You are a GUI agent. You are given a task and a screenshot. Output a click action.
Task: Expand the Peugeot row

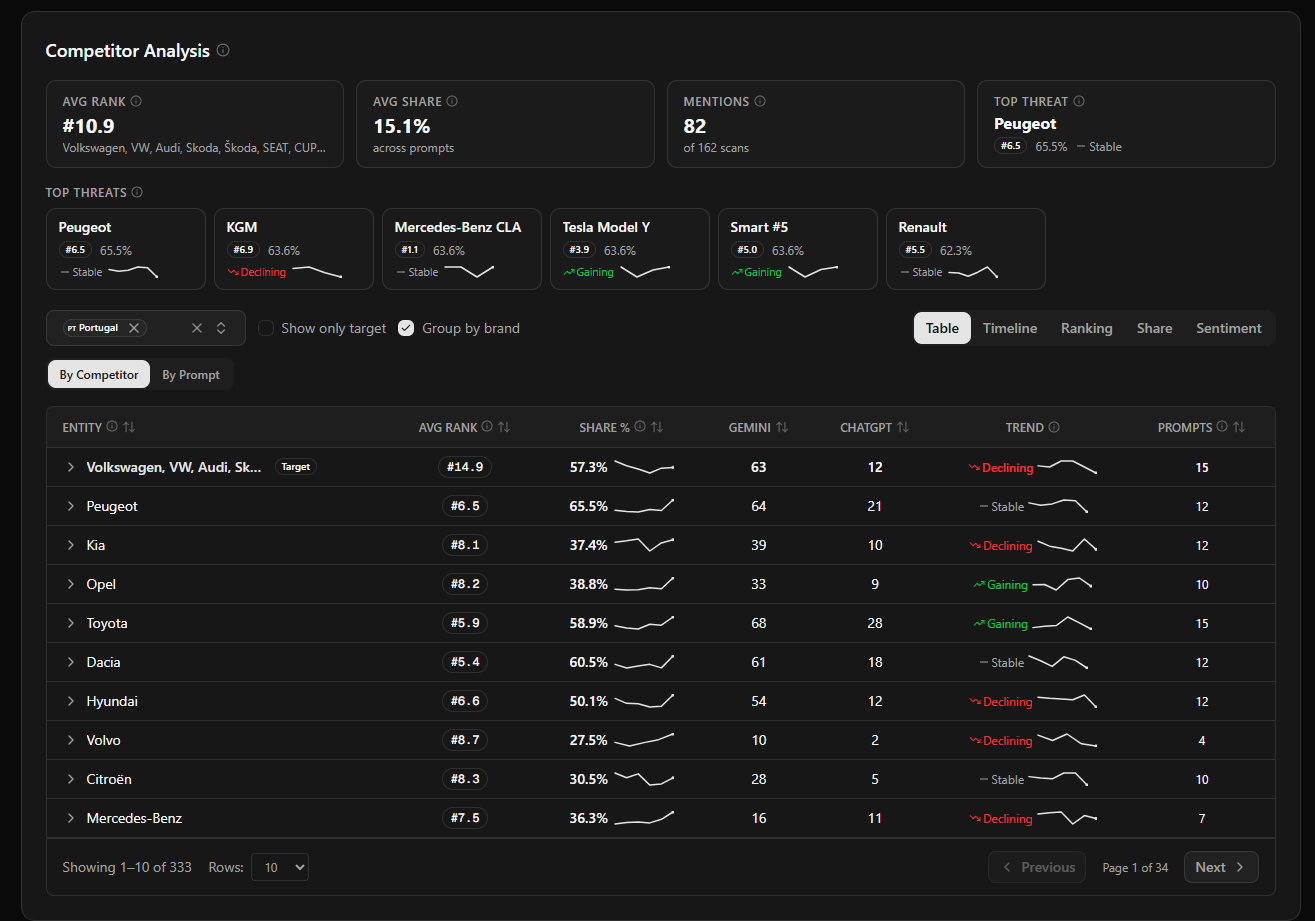pyautogui.click(x=71, y=506)
